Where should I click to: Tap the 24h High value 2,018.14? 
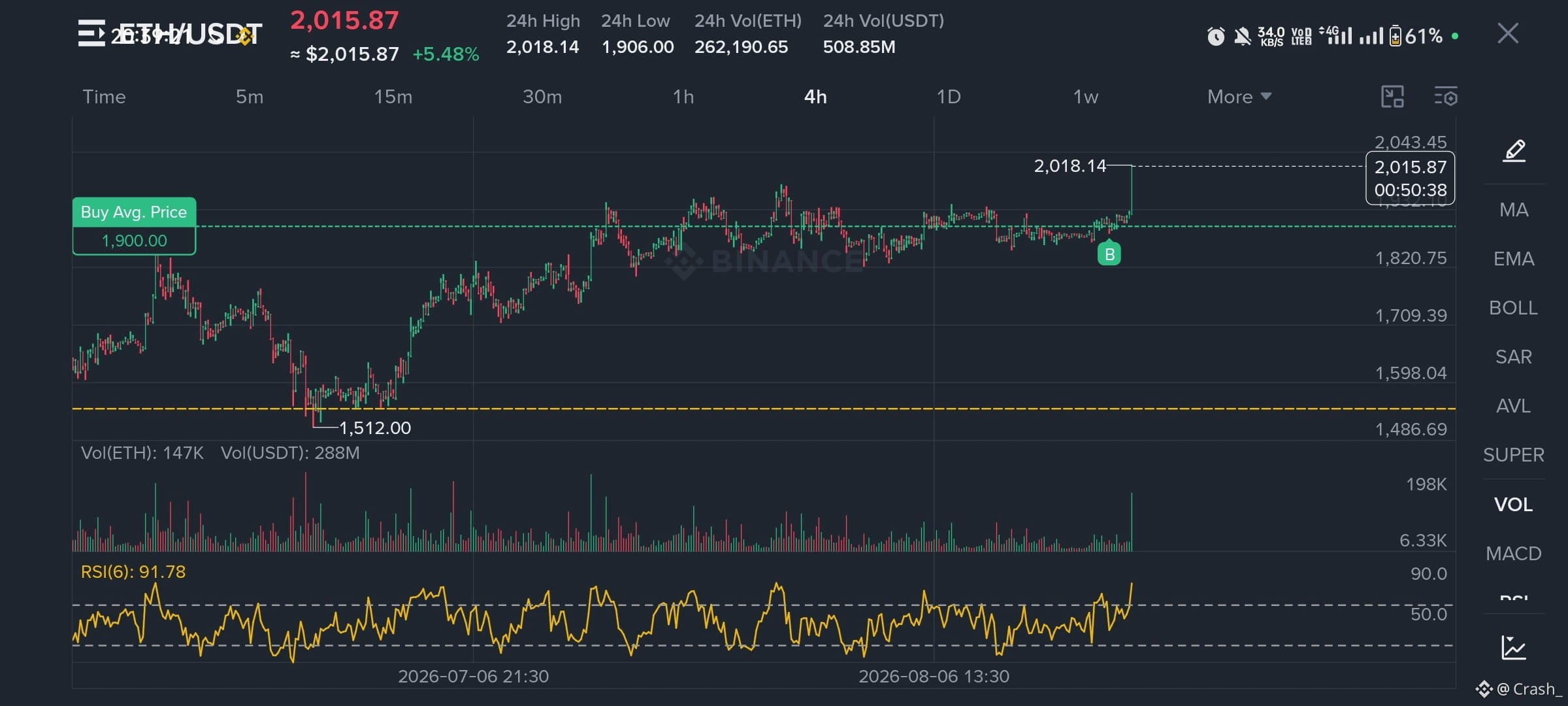click(x=542, y=47)
